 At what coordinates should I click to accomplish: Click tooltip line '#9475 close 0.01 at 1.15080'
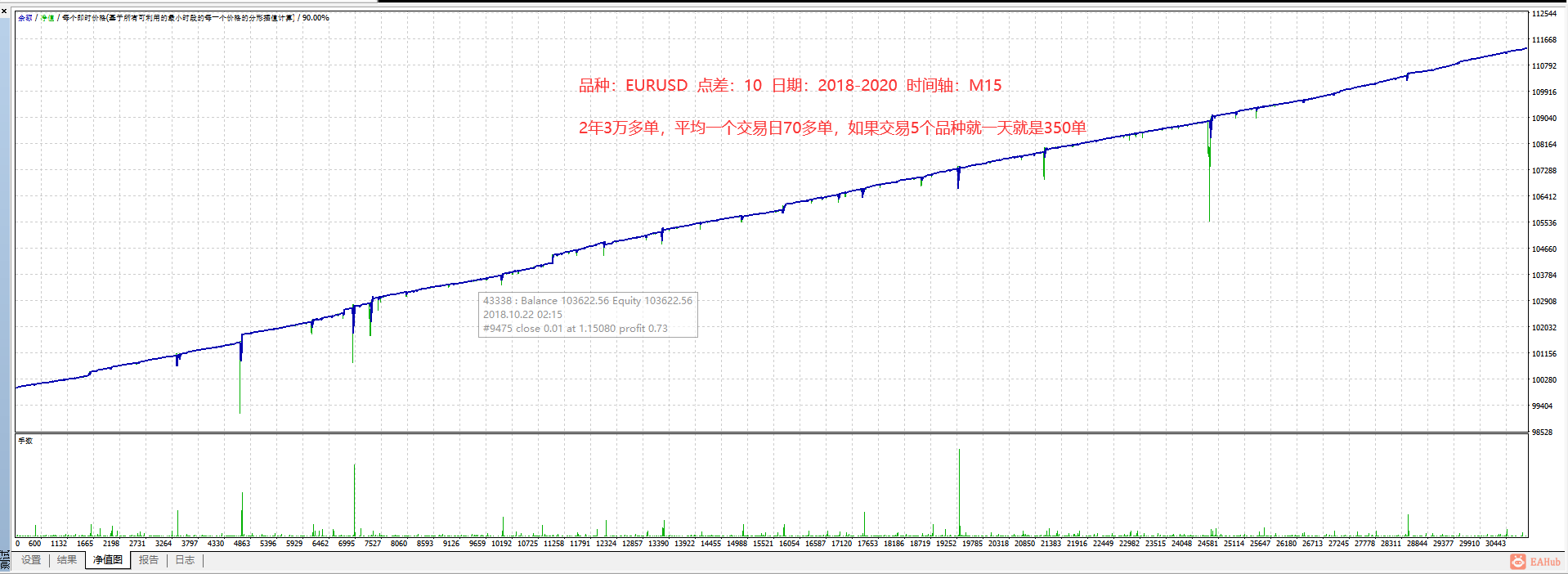pyautogui.click(x=549, y=329)
